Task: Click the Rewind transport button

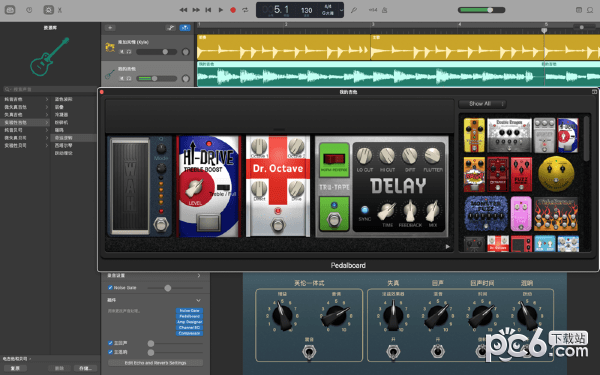Action: coord(183,10)
